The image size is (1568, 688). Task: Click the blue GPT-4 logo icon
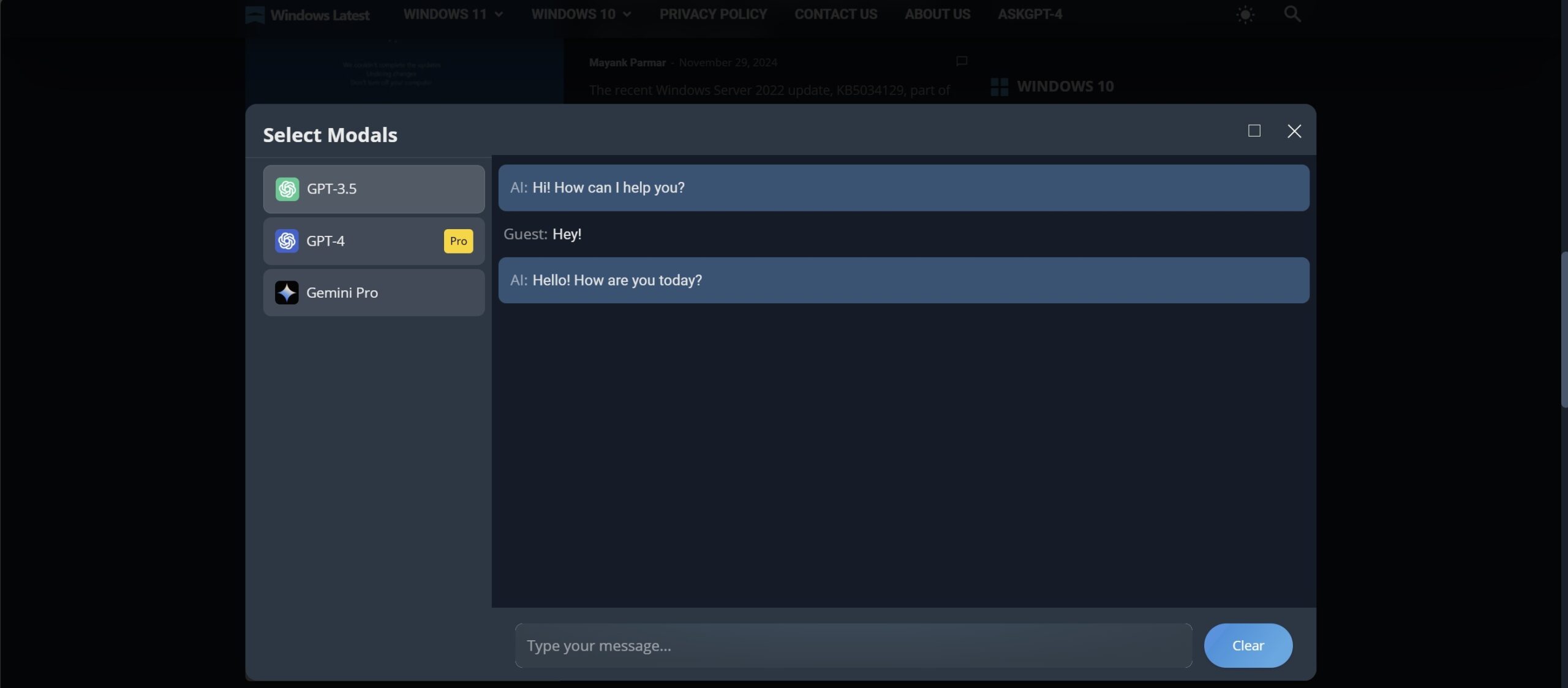click(x=287, y=241)
